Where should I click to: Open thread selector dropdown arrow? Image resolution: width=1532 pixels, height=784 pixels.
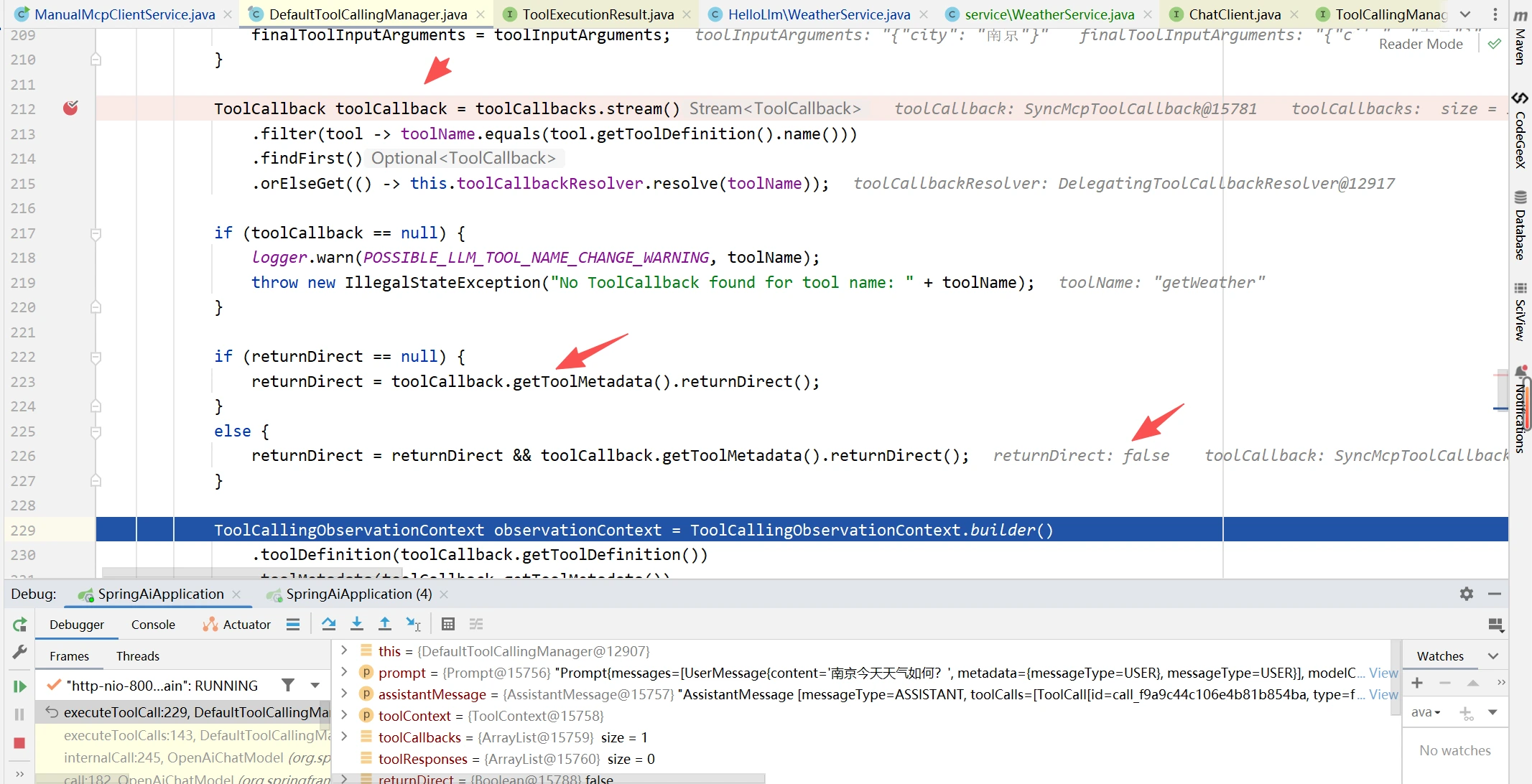click(x=315, y=685)
